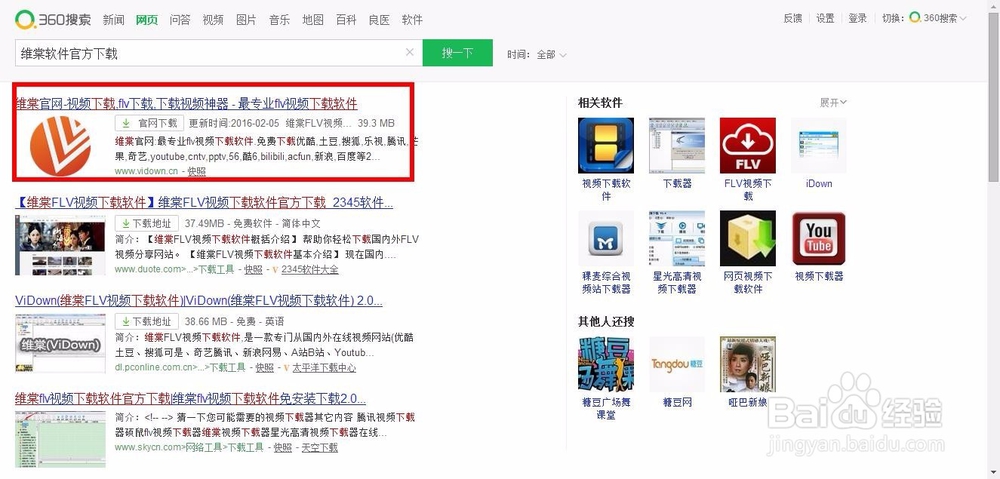Open the 视频下载软件 text label
Screen dimensions: 1000x479
tap(606, 189)
